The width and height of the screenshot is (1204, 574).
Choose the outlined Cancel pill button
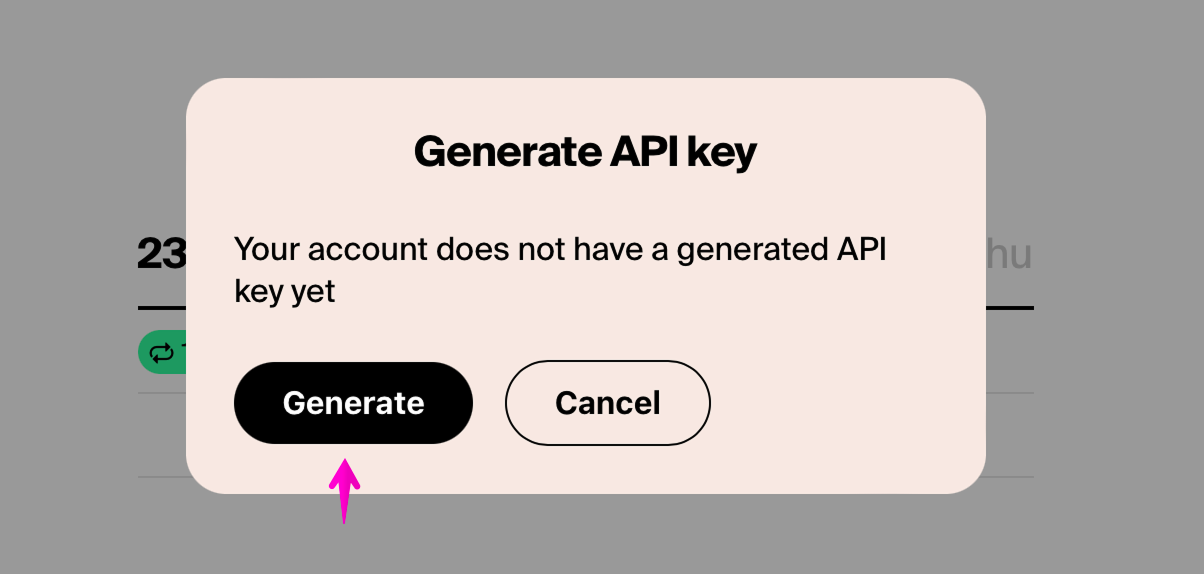pos(608,403)
